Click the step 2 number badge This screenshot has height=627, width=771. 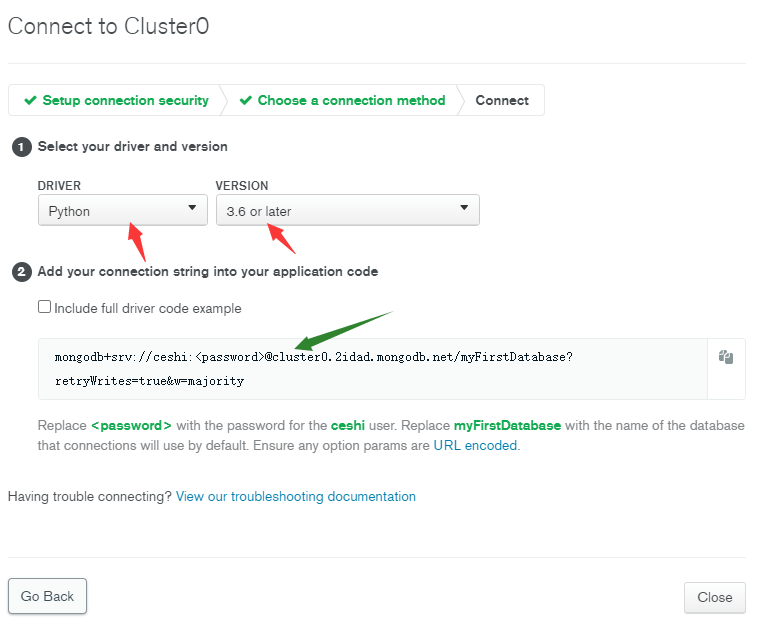point(22,272)
